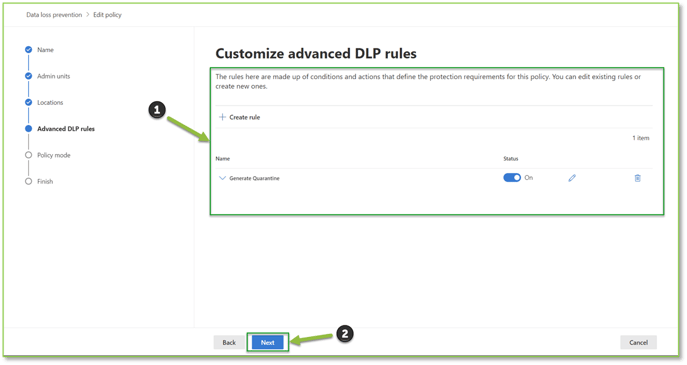Click the Finish step circle
The height and width of the screenshot is (365, 687).
tap(28, 181)
